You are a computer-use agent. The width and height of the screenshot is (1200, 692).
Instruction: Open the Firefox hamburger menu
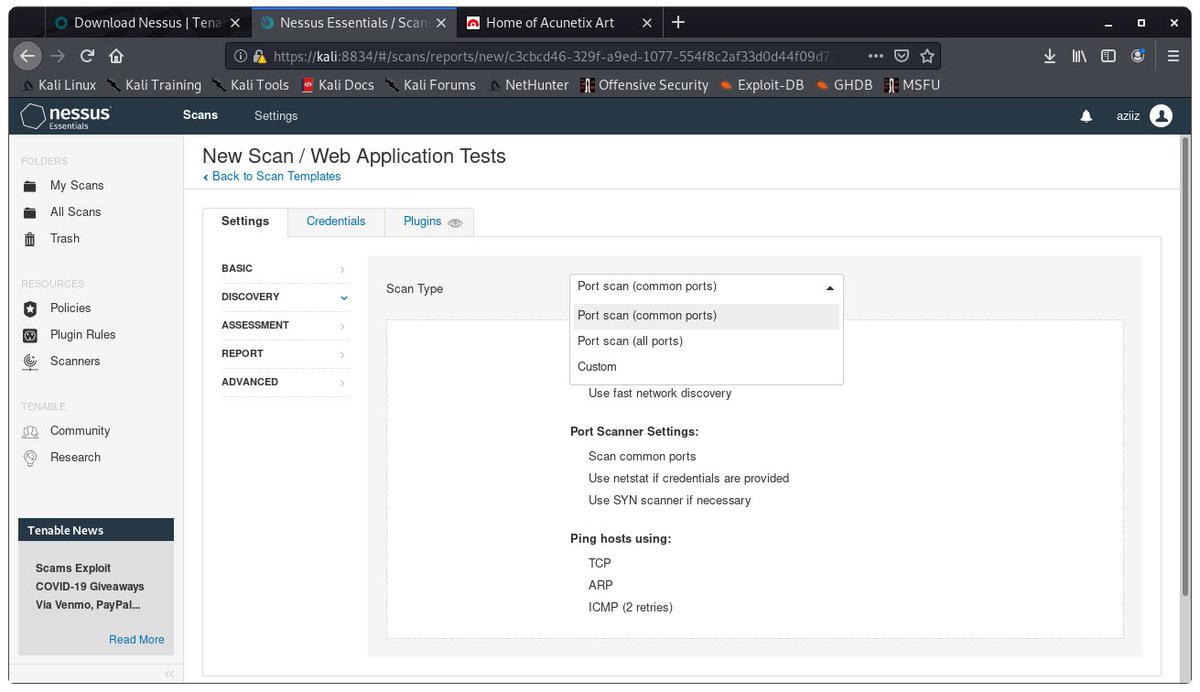coord(1173,57)
